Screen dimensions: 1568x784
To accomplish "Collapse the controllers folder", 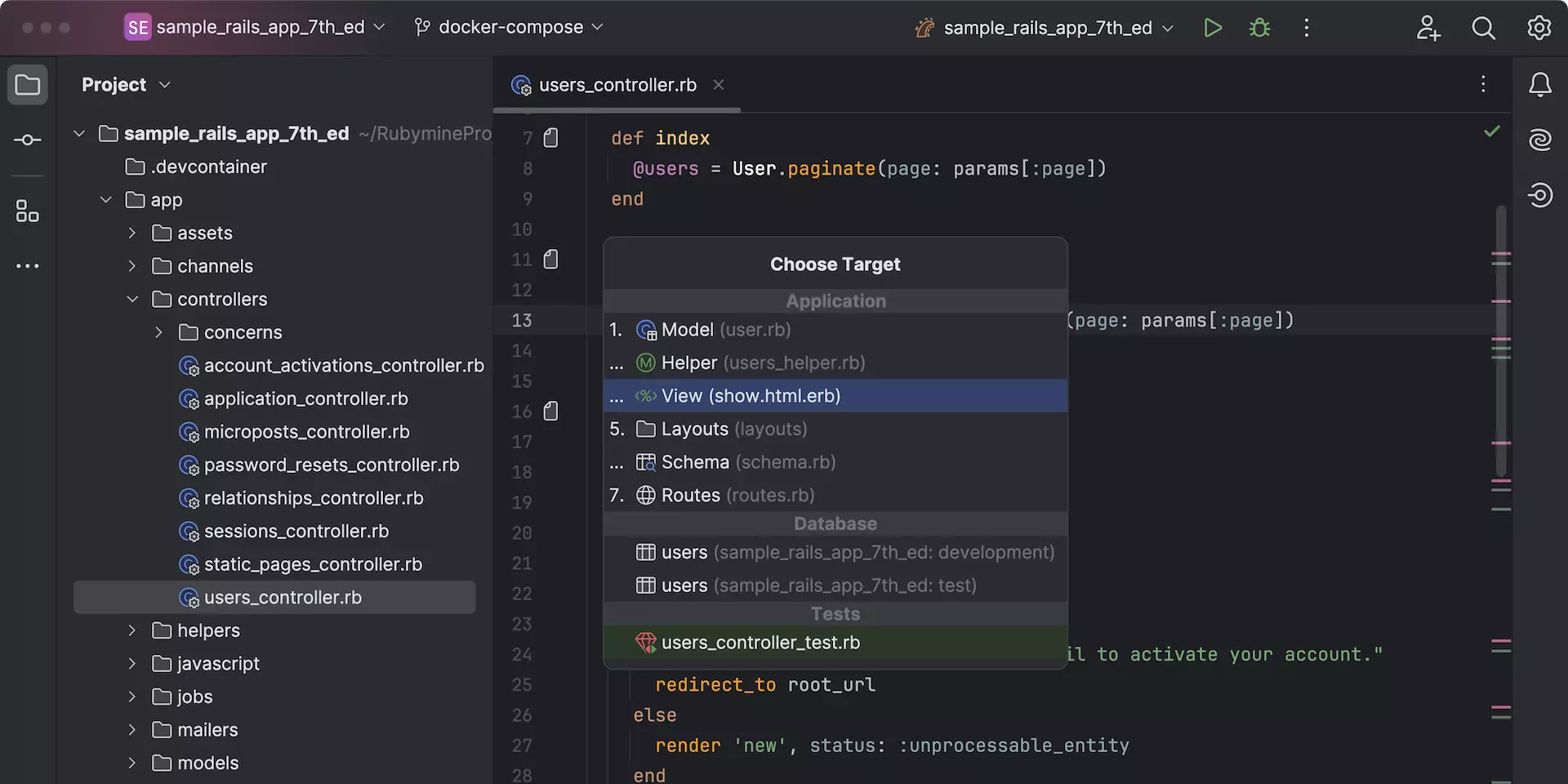I will point(132,300).
